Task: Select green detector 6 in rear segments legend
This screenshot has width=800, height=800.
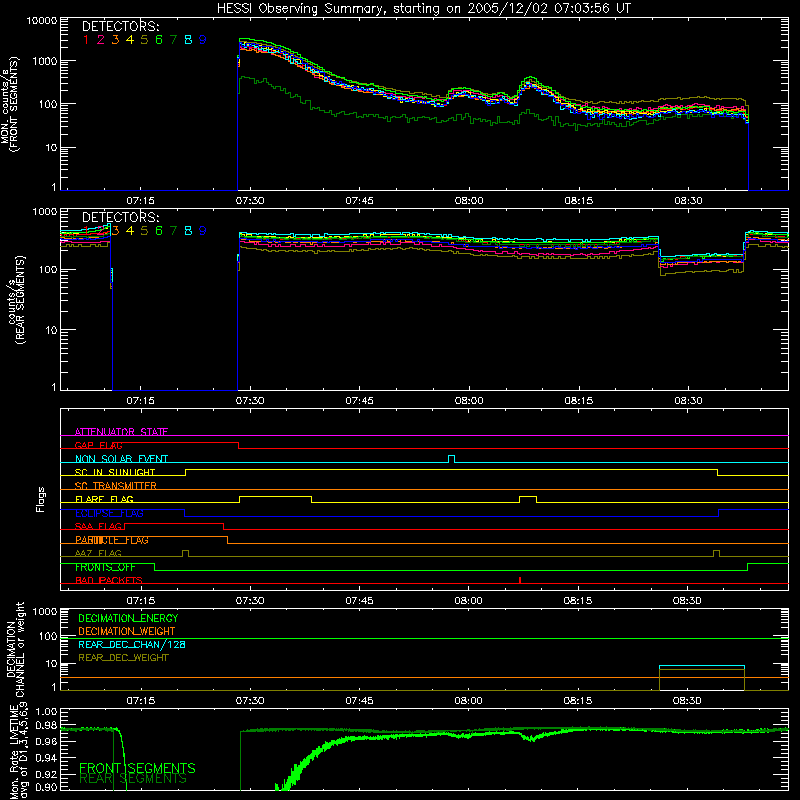Action: pos(159,231)
